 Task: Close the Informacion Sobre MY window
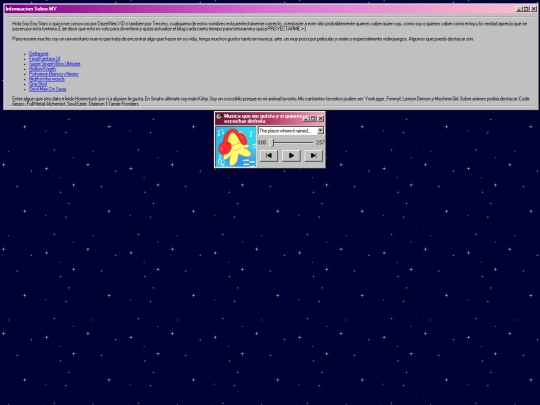click(533, 9)
